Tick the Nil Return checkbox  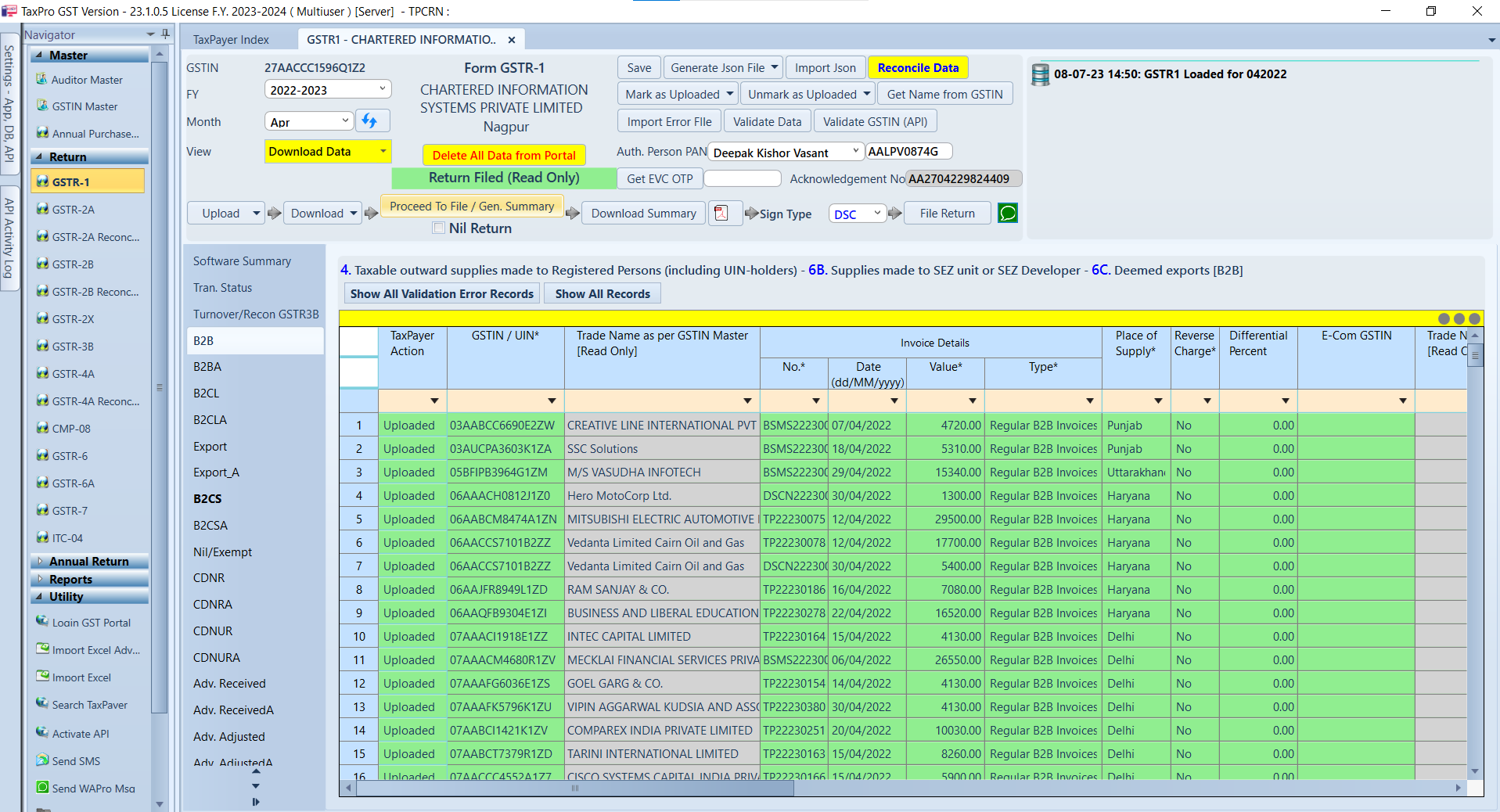pos(438,228)
